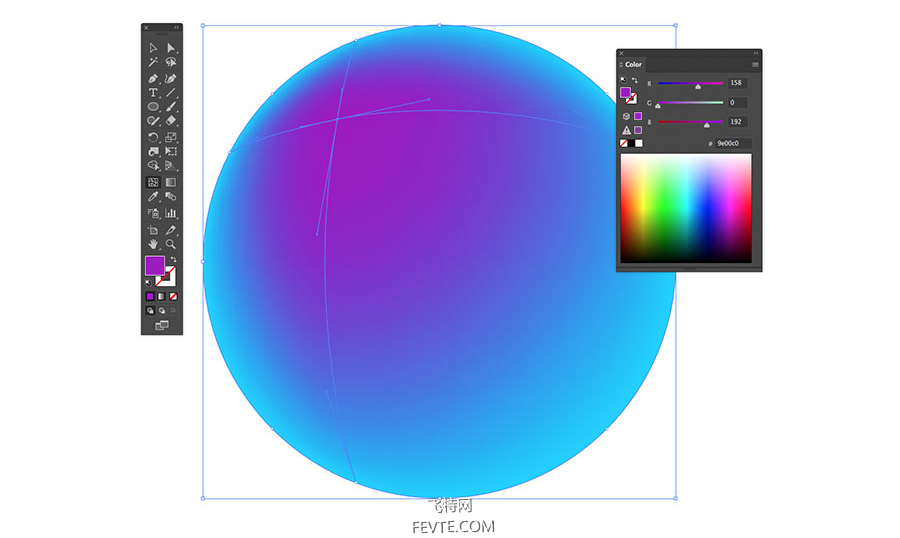The width and height of the screenshot is (900, 538).
Task: Pick the Paintbrush tool
Action: click(x=170, y=107)
